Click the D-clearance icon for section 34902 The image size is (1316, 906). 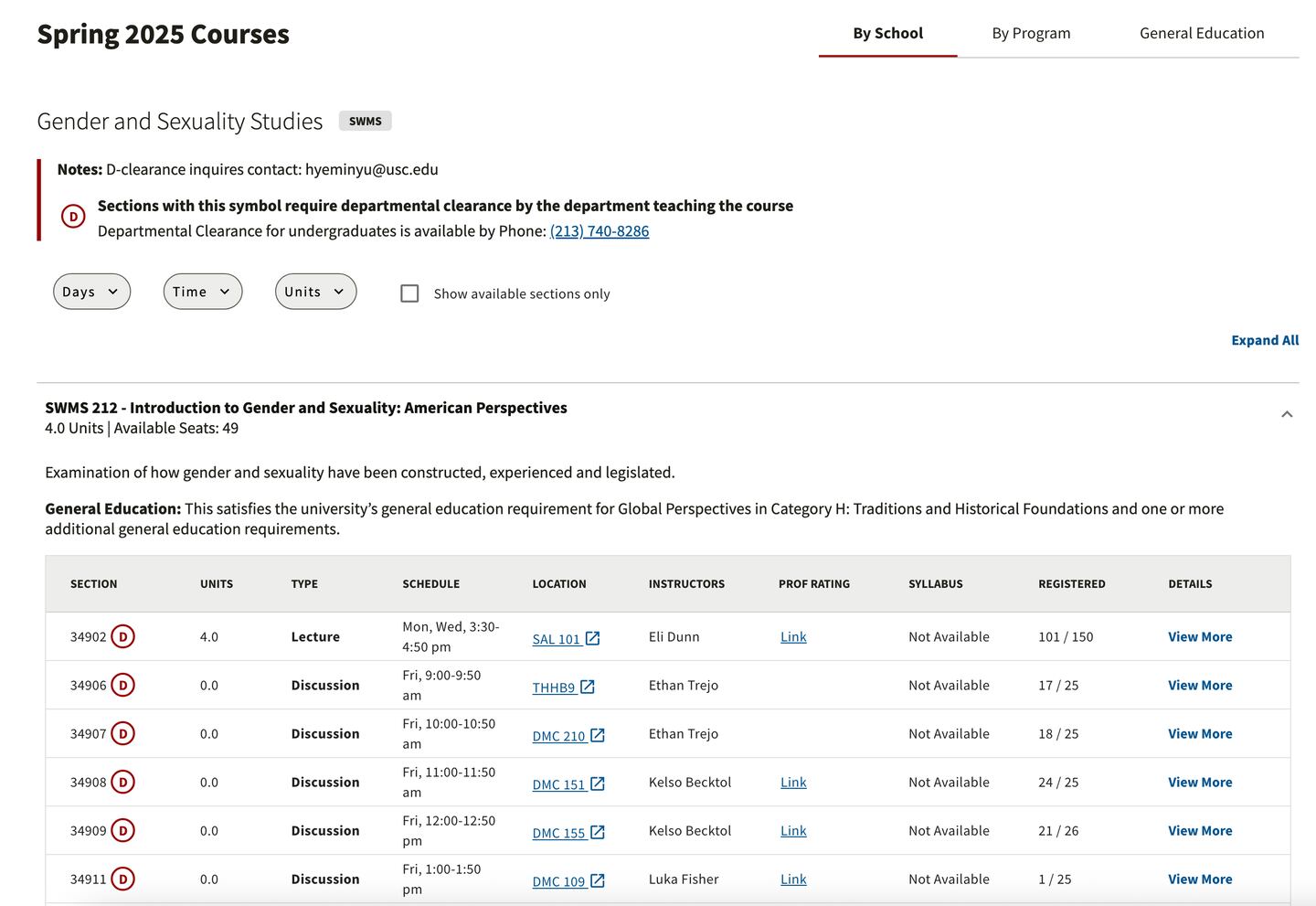[122, 636]
